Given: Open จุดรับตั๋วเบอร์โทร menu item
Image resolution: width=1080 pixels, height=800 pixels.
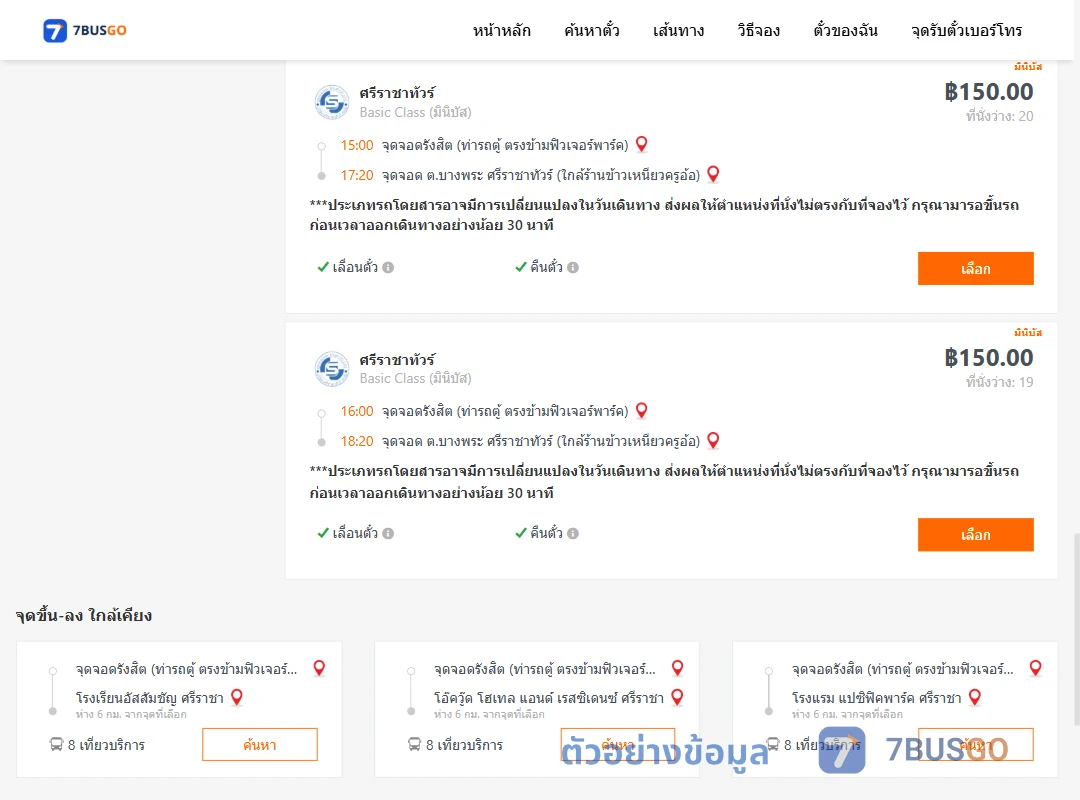Looking at the screenshot, I should (x=966, y=30).
